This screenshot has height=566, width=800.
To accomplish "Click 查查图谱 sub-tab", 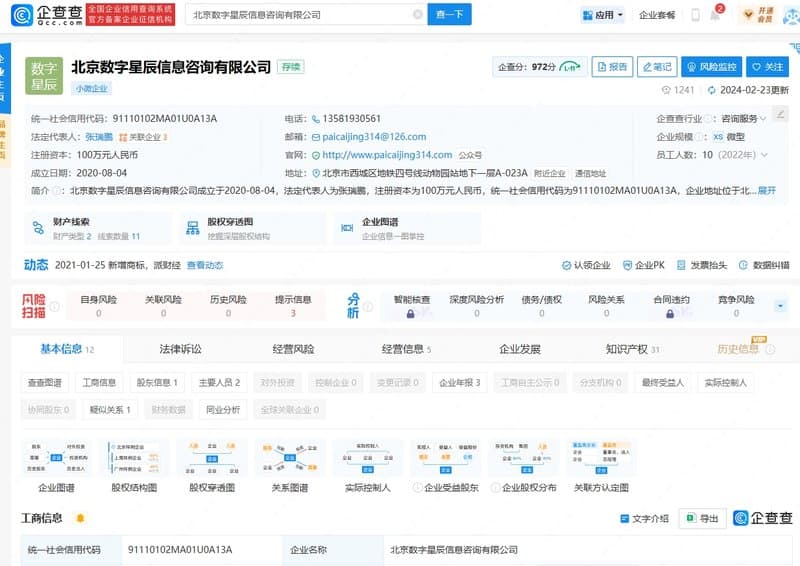I will coord(44,382).
